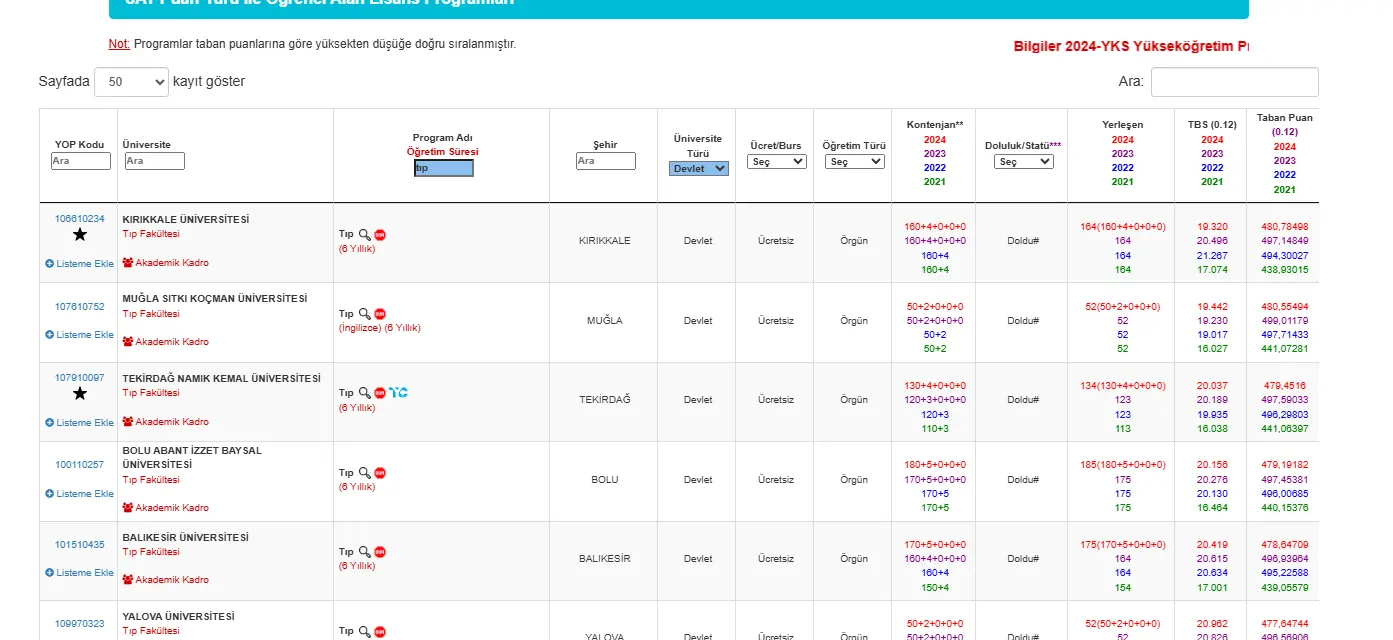Click magnifier icon in Yalova Üniversitesi row
1393x640 pixels.
point(365,631)
